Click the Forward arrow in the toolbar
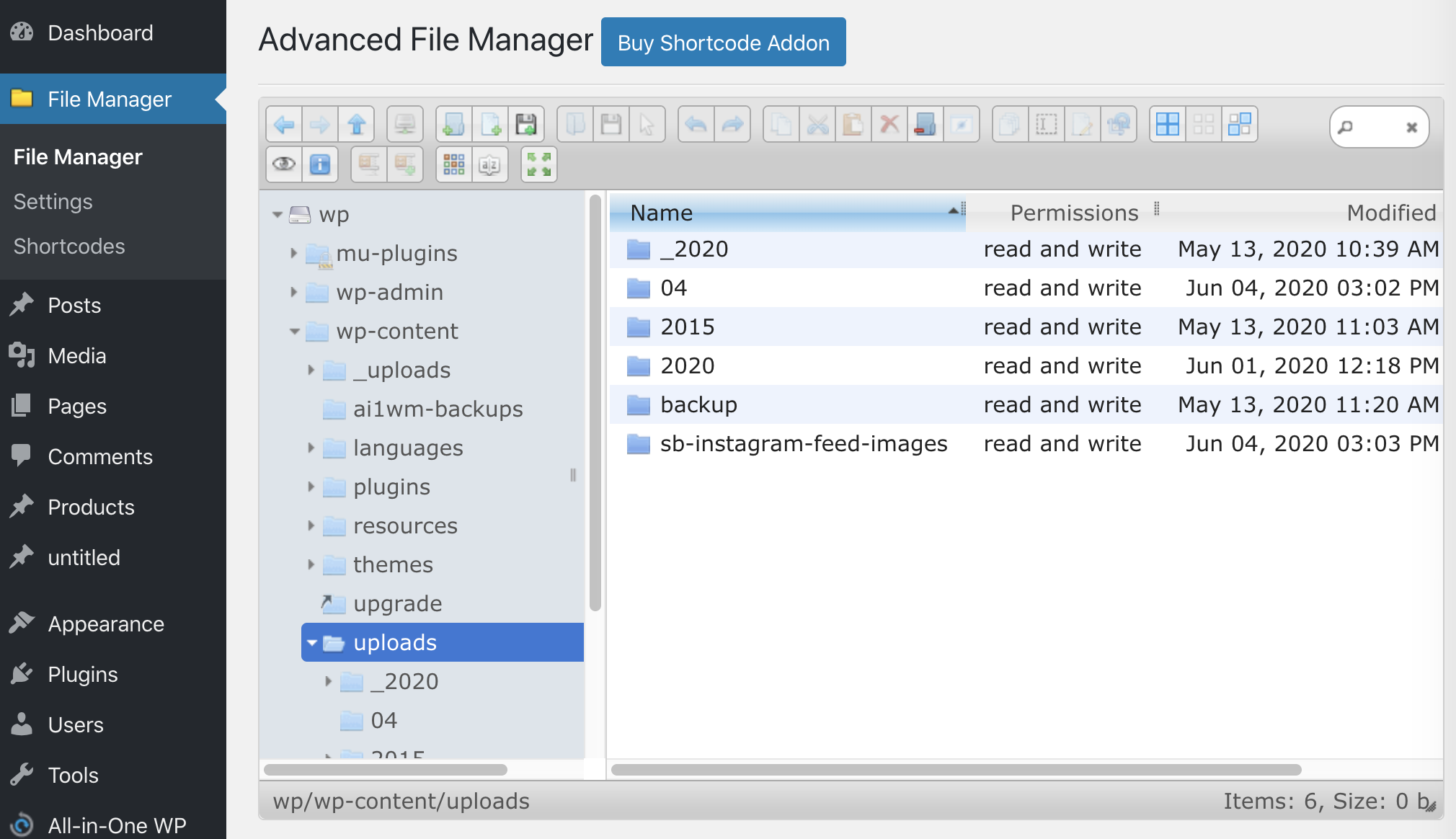Viewport: 1456px width, 839px height. [x=320, y=125]
